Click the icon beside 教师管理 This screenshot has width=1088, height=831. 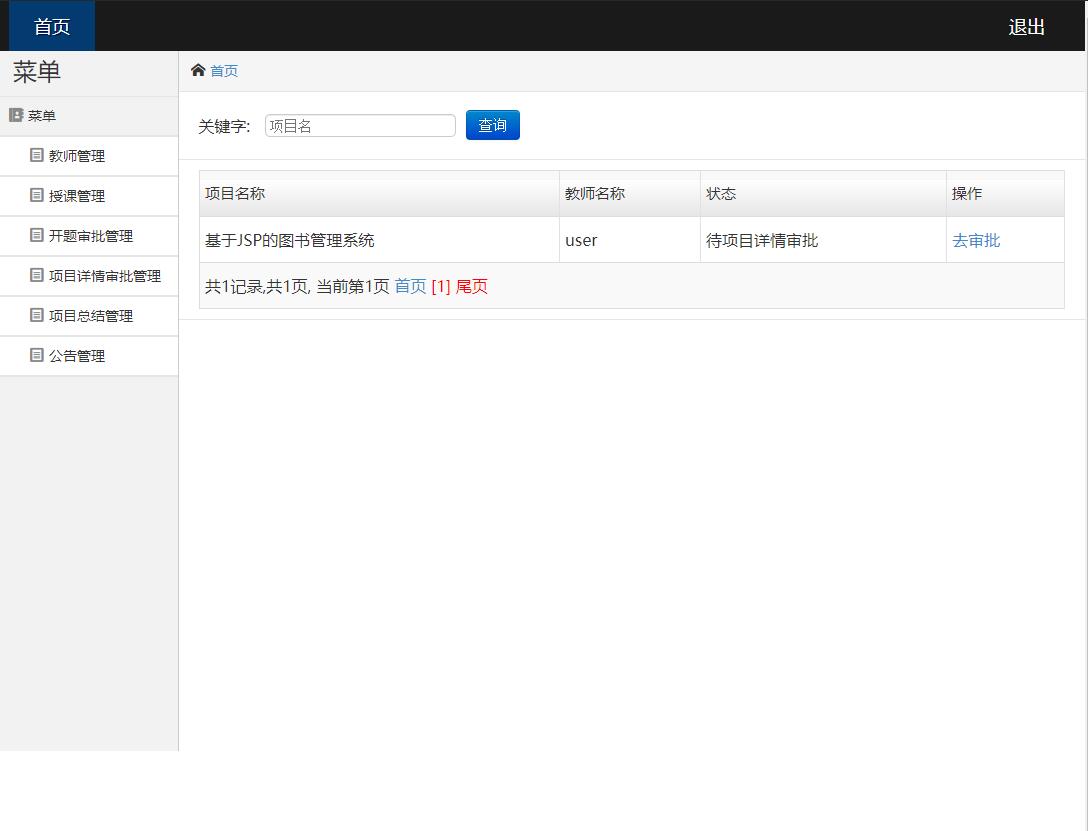37,155
